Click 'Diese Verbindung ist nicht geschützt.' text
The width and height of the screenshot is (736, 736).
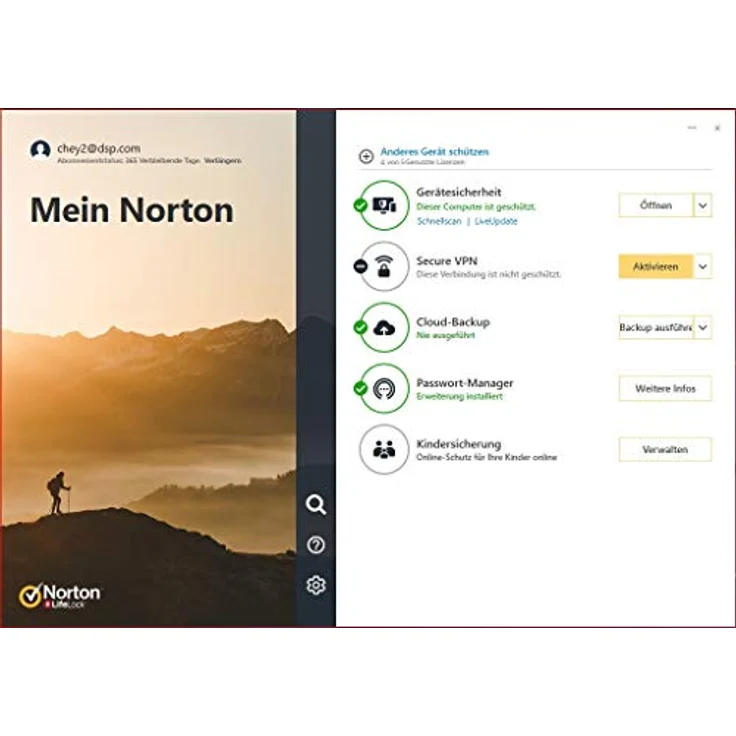pos(488,274)
